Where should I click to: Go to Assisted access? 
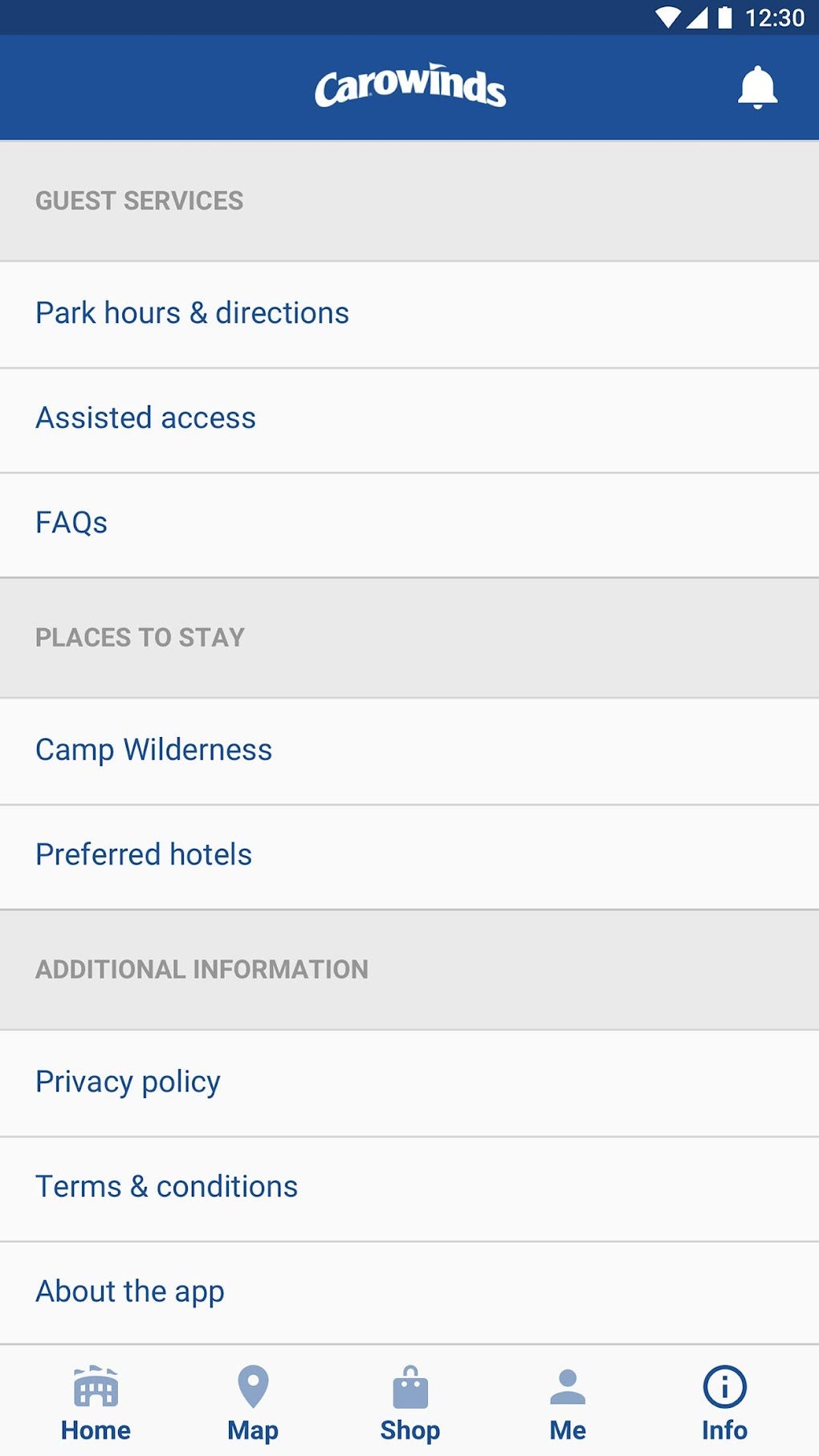click(x=146, y=418)
